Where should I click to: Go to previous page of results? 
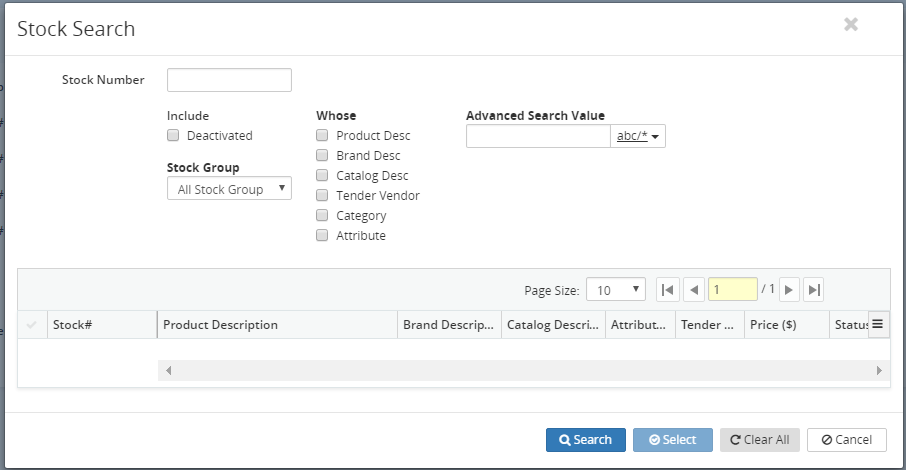tap(694, 290)
